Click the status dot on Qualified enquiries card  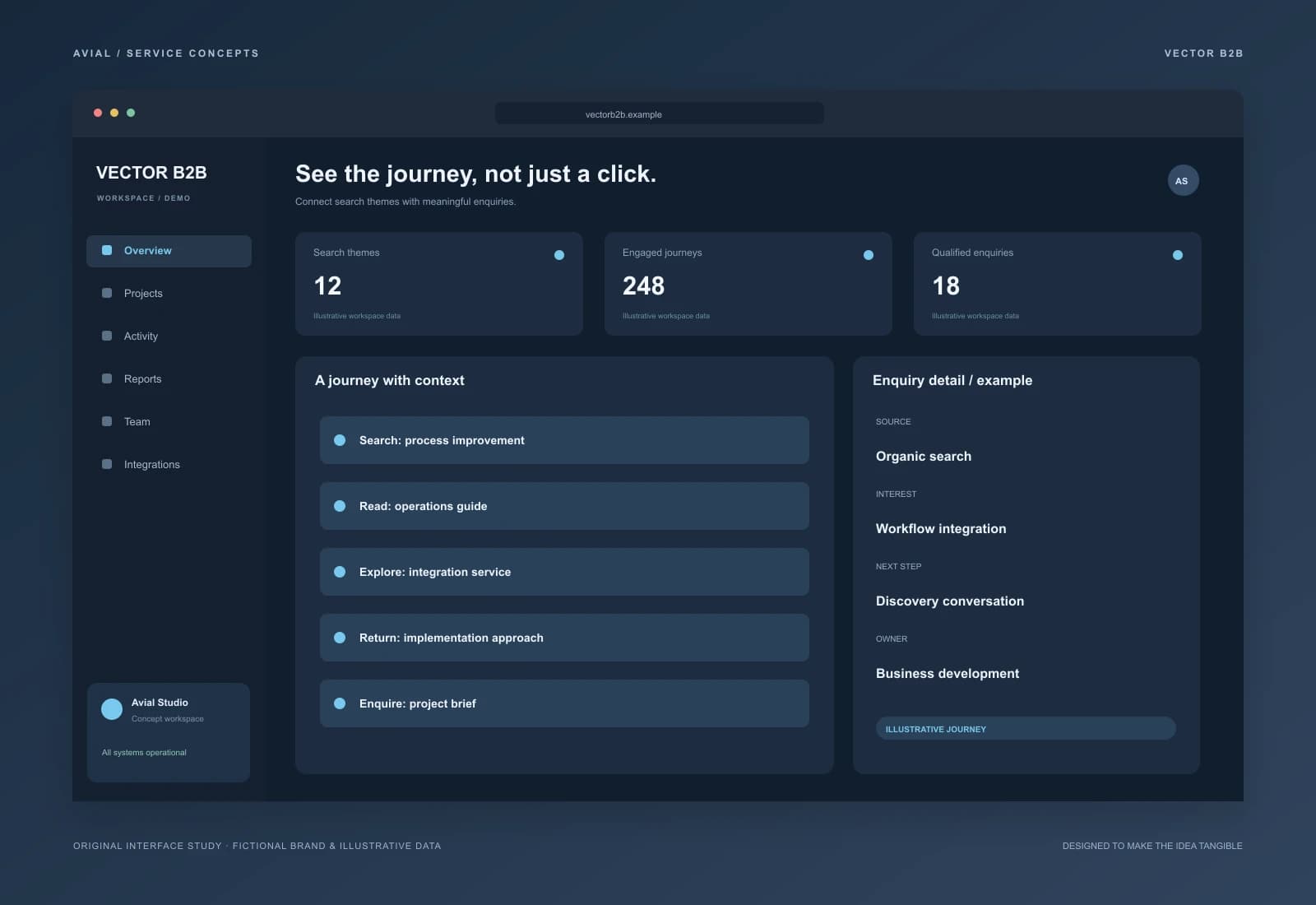[1178, 255]
